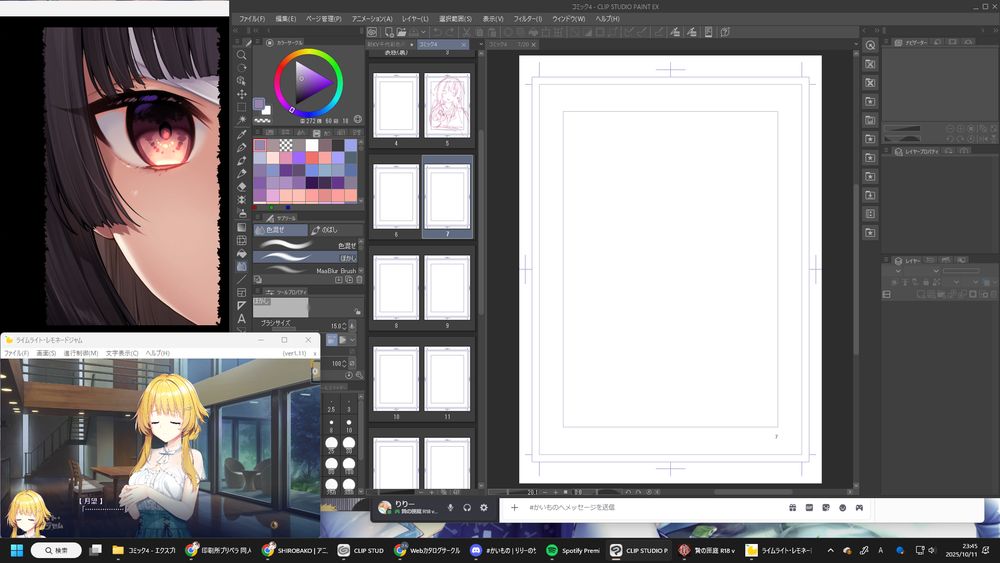The height and width of the screenshot is (563, 1000).
Task: Open page 10 thumbnail in page manager
Action: pyautogui.click(x=396, y=379)
